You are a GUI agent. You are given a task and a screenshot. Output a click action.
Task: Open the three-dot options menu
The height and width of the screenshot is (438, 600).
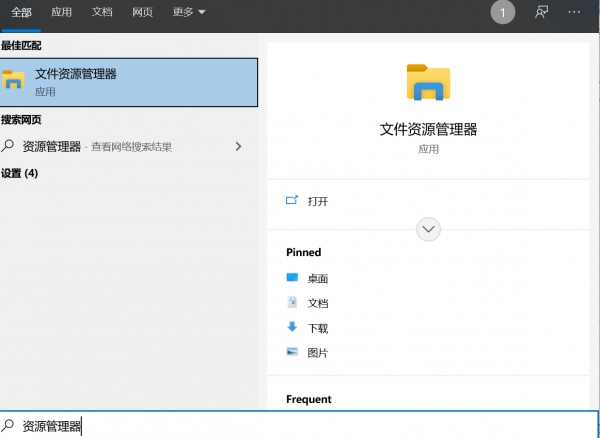[574, 12]
